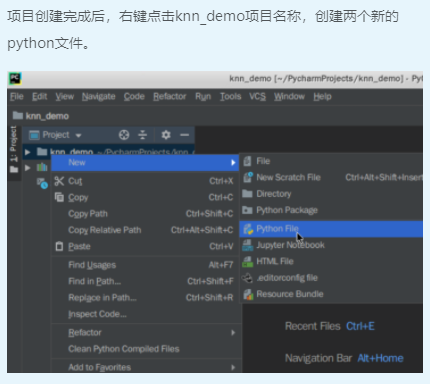Click the Jupyter Notebook icon

(248, 245)
